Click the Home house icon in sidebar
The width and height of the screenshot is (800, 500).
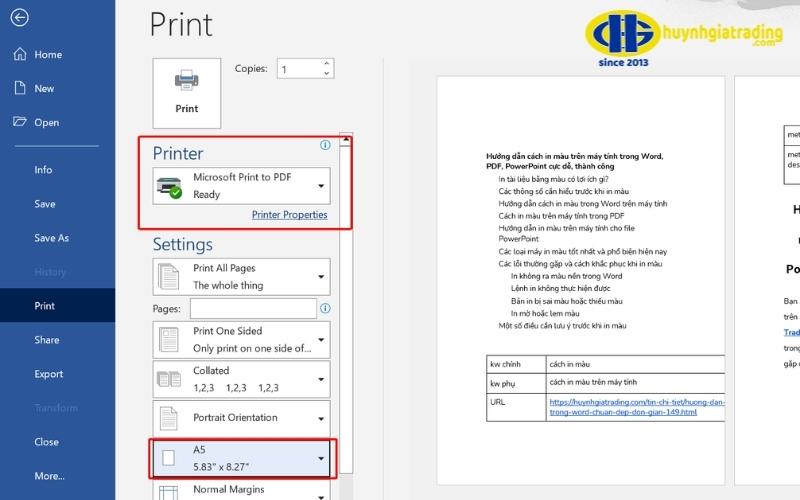click(x=20, y=54)
